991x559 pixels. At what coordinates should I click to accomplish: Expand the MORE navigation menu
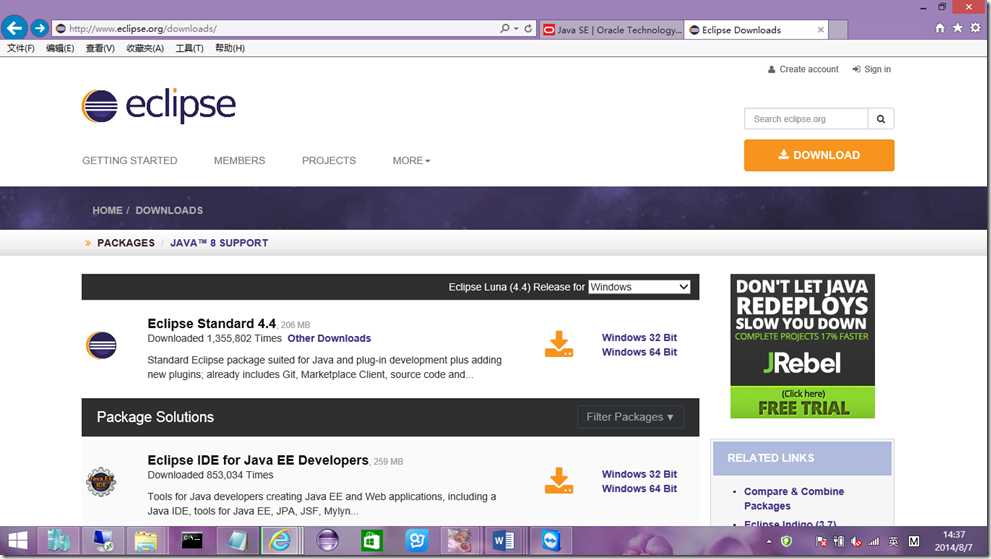(x=411, y=161)
